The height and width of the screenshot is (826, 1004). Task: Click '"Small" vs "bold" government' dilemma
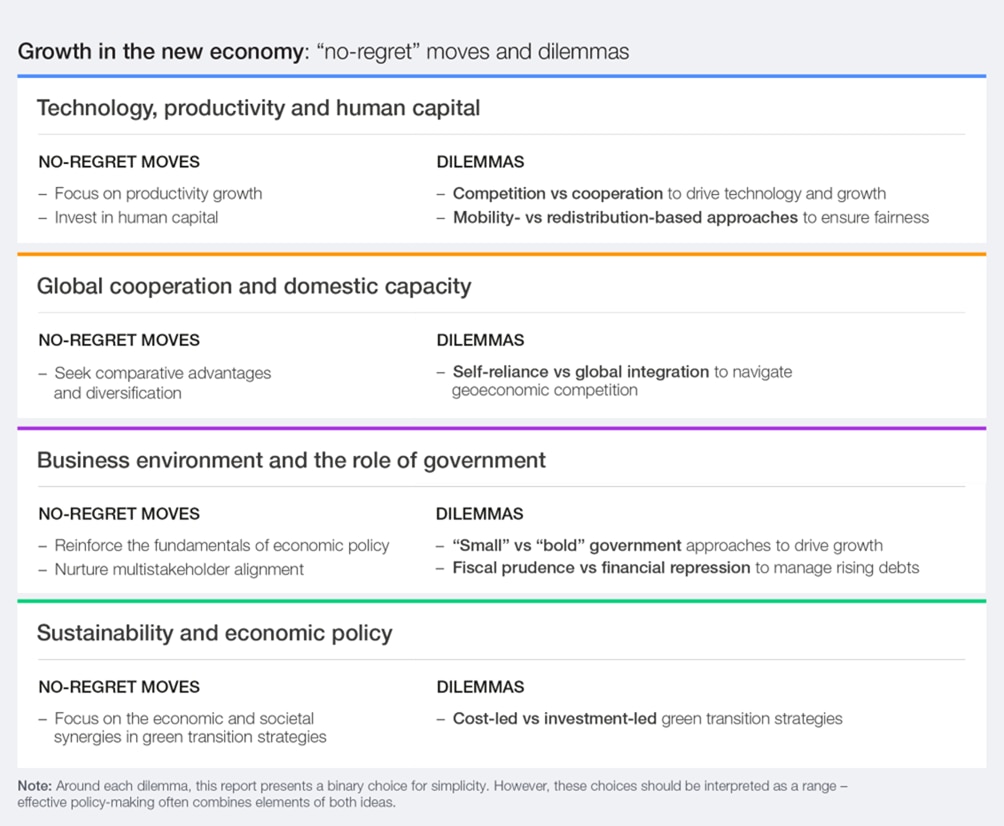[567, 546]
